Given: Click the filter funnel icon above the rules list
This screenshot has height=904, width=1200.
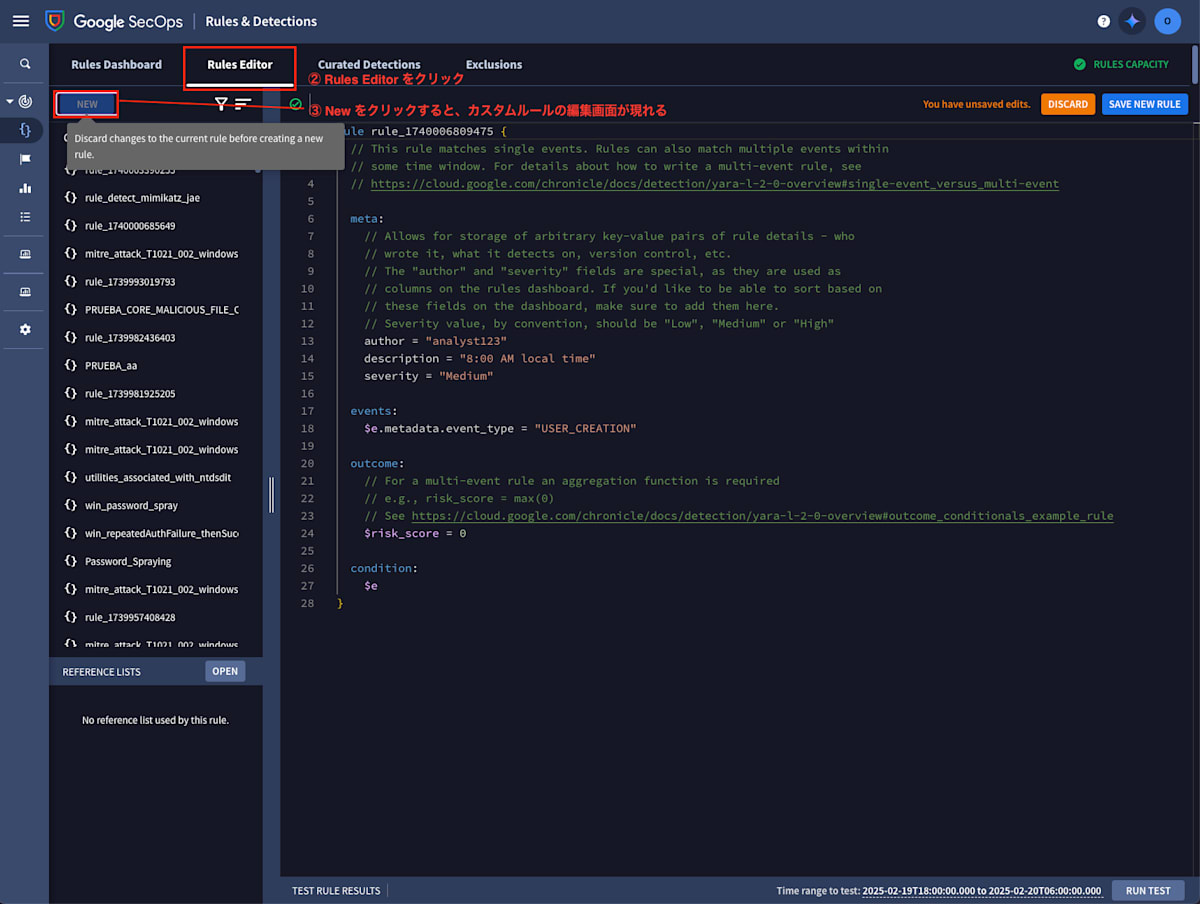Looking at the screenshot, I should pos(221,103).
